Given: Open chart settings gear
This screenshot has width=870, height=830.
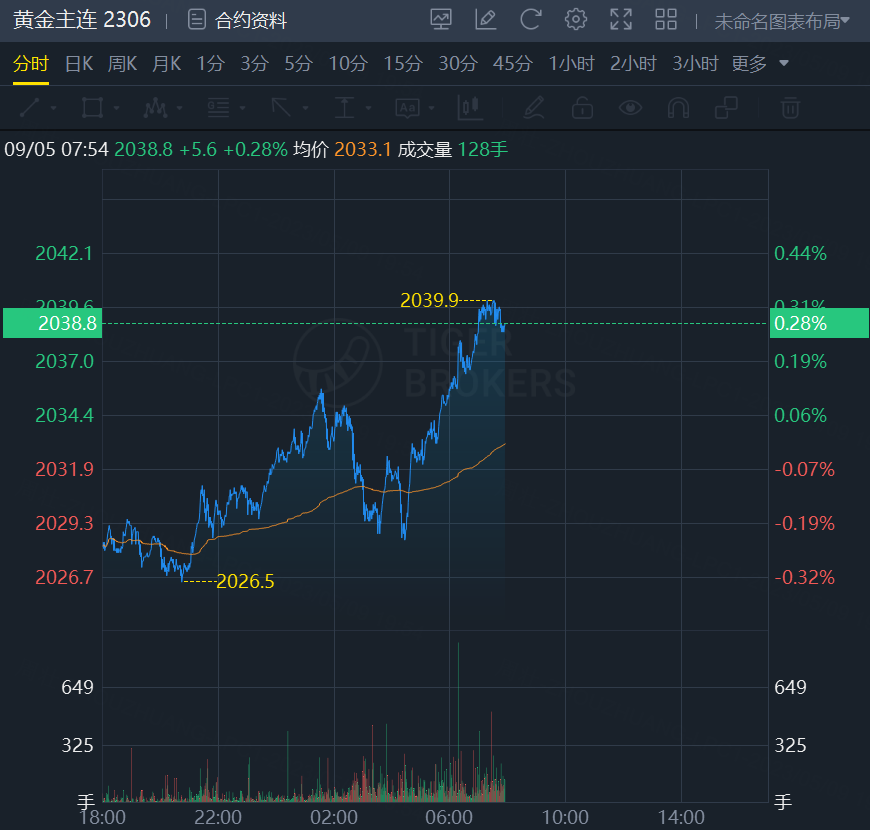Looking at the screenshot, I should [575, 19].
